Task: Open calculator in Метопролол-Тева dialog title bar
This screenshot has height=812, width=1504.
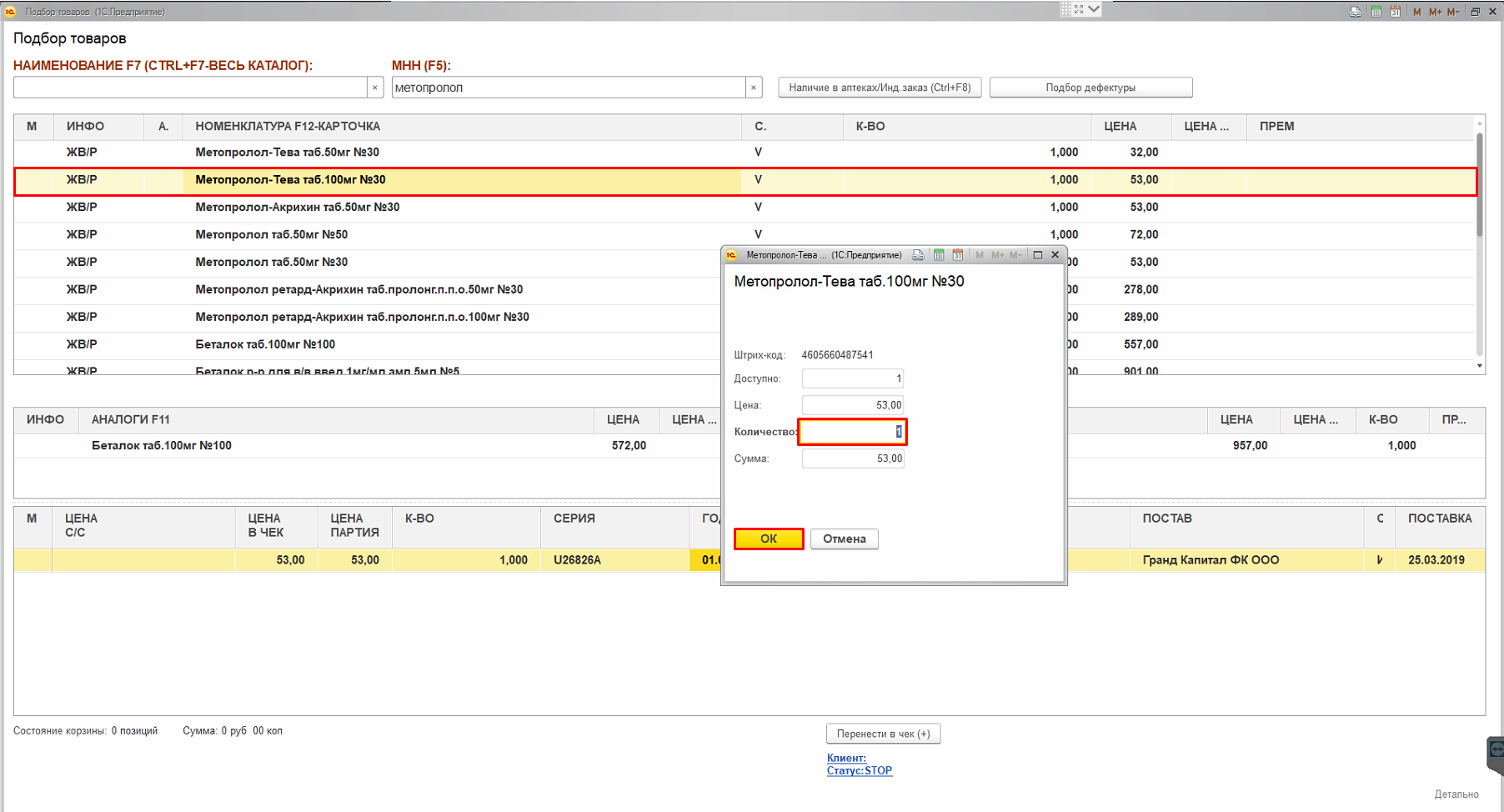Action: (x=939, y=255)
